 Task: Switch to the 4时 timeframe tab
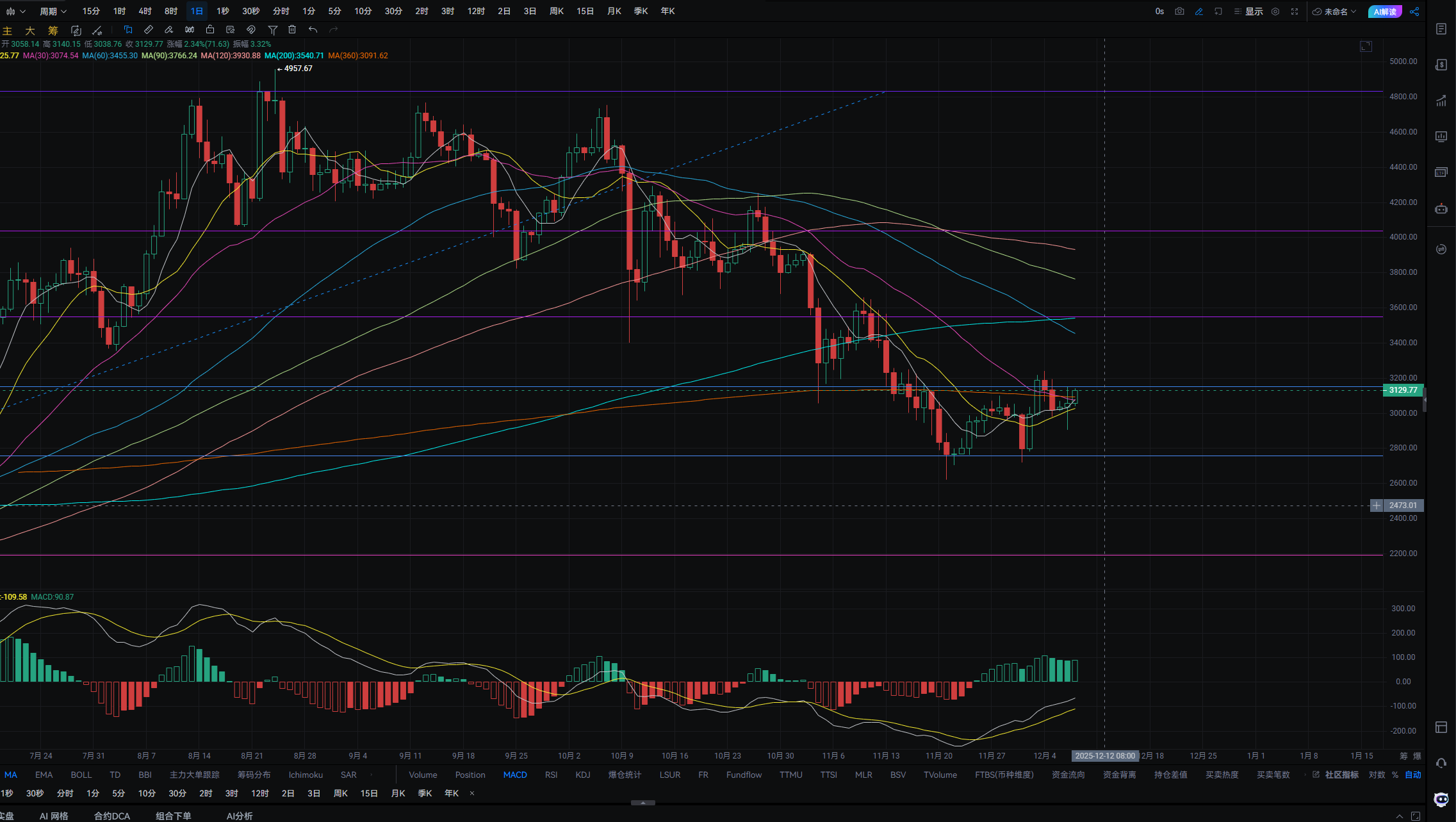pyautogui.click(x=145, y=12)
